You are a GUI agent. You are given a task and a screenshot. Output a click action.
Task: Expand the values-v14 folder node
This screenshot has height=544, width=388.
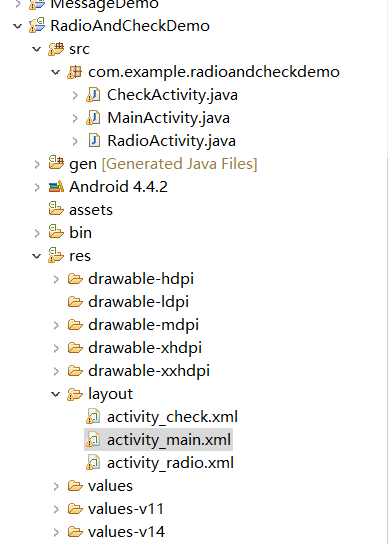(x=56, y=532)
